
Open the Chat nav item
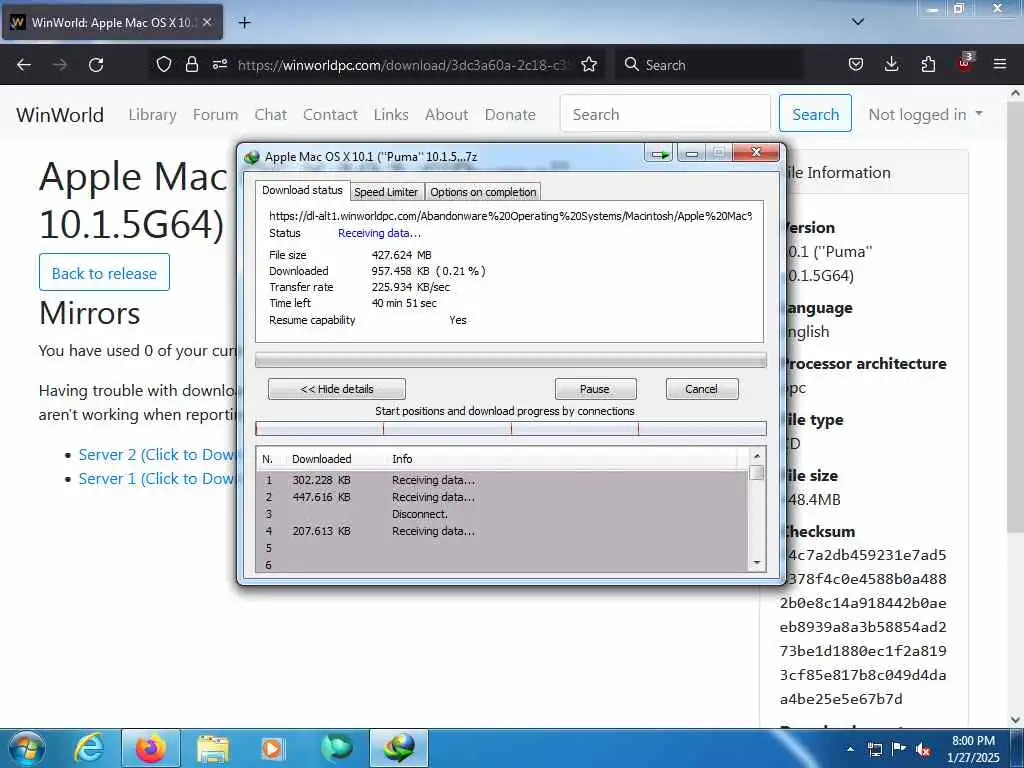tap(270, 115)
